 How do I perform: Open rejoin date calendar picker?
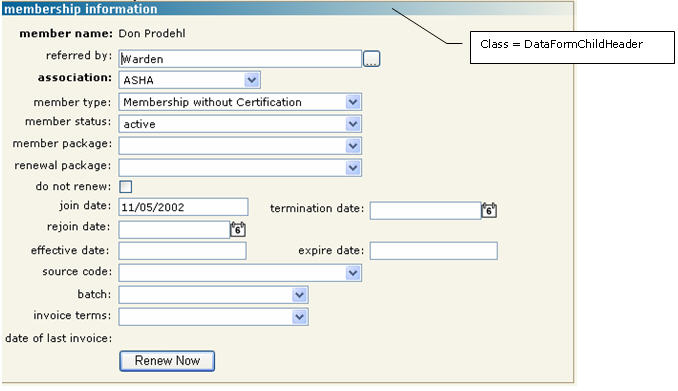click(237, 229)
